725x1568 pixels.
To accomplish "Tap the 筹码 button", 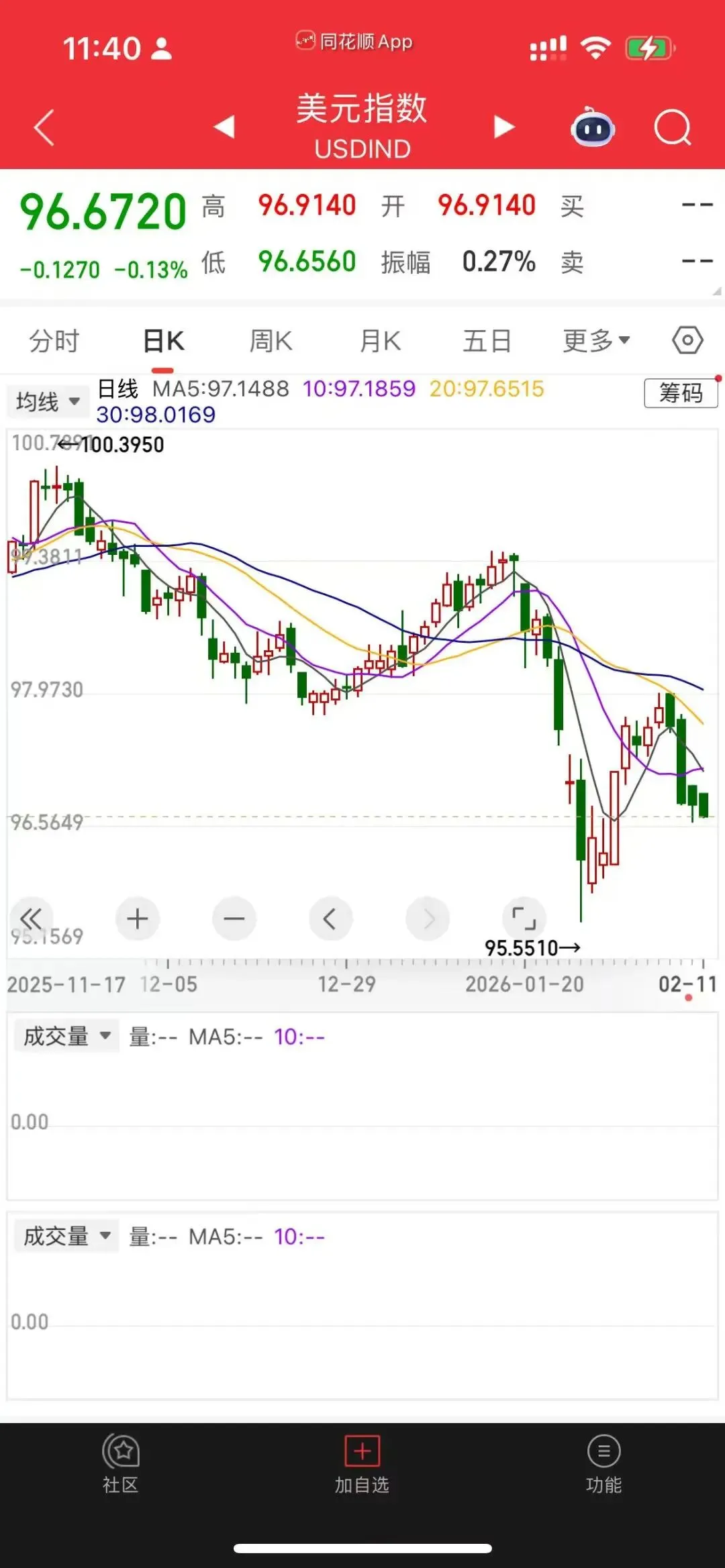I will pyautogui.click(x=680, y=393).
